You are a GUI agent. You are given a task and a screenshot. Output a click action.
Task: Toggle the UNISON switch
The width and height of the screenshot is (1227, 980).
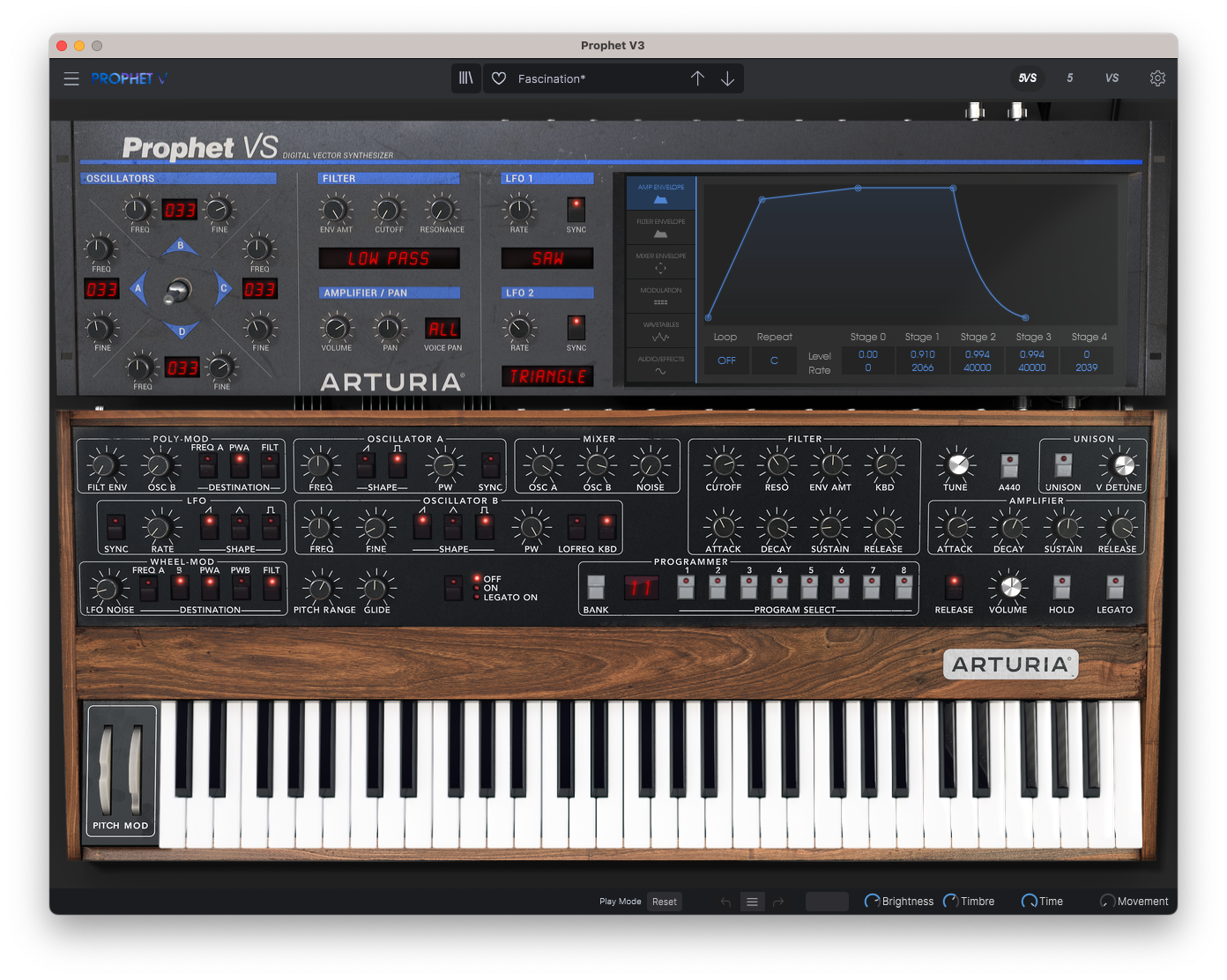[1063, 464]
